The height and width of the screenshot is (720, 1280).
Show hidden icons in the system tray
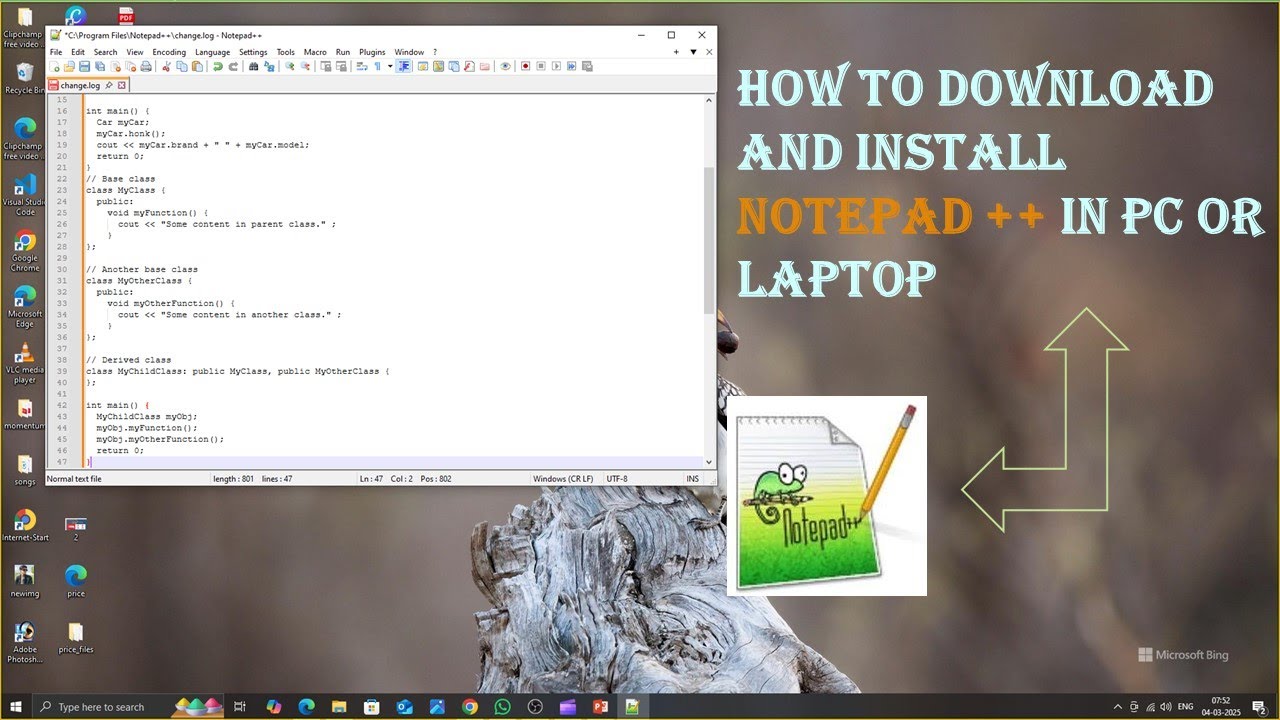[1118, 707]
